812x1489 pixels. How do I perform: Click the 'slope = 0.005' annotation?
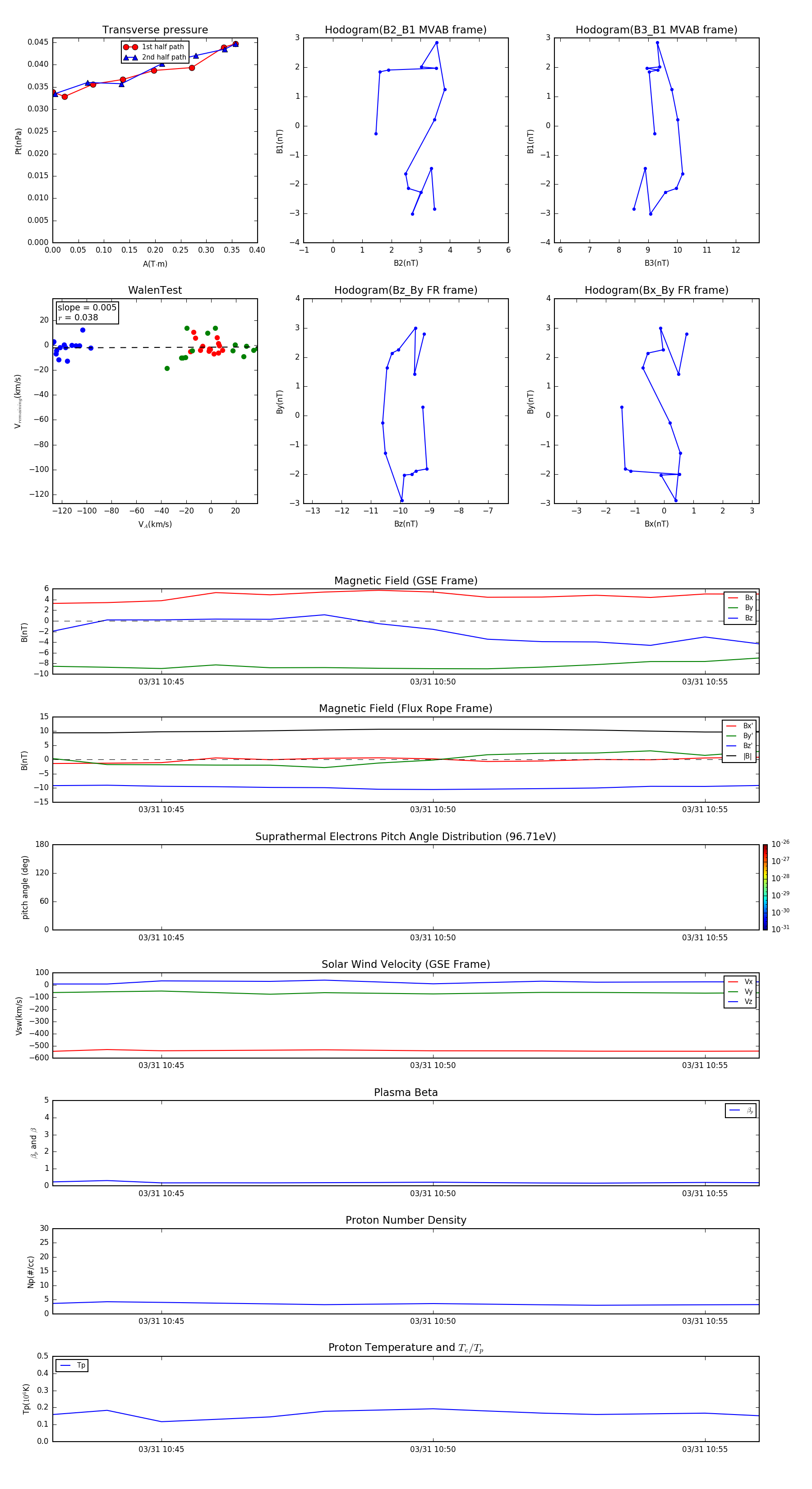tap(87, 308)
